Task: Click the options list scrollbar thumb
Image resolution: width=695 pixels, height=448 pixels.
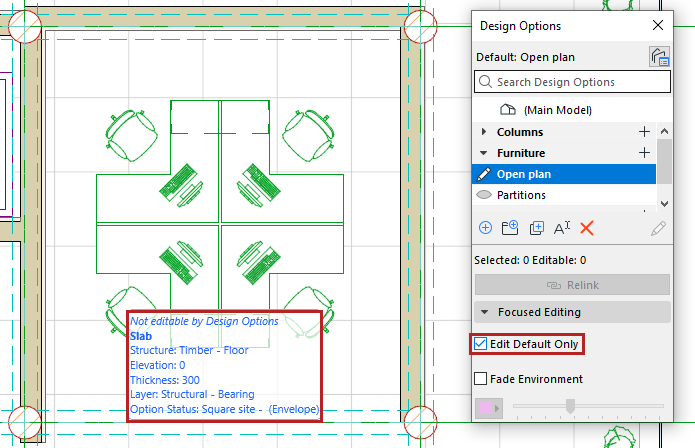Action: [664, 161]
